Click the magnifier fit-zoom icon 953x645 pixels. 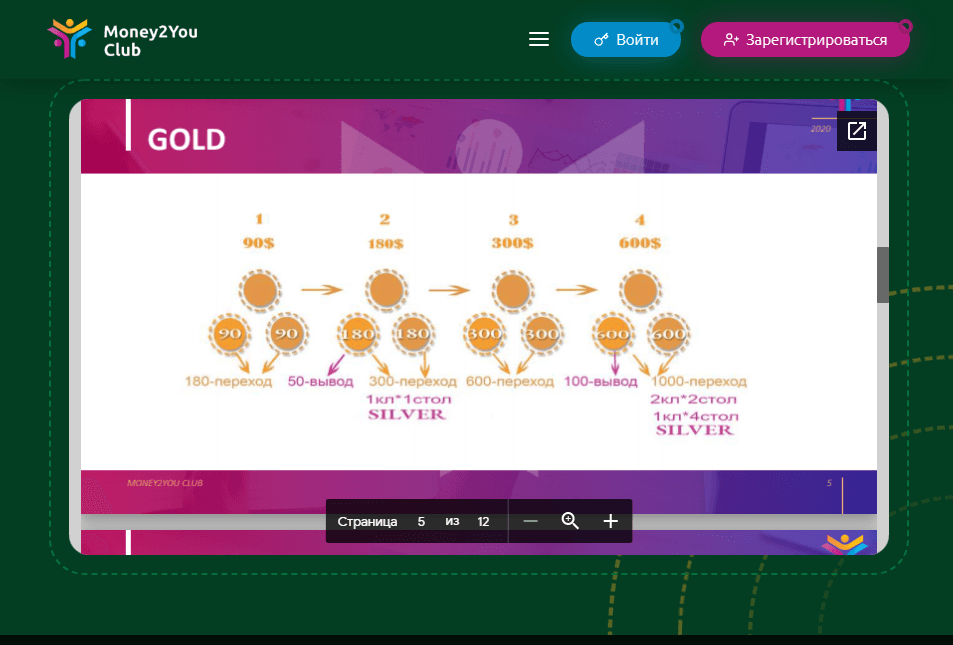[x=570, y=521]
